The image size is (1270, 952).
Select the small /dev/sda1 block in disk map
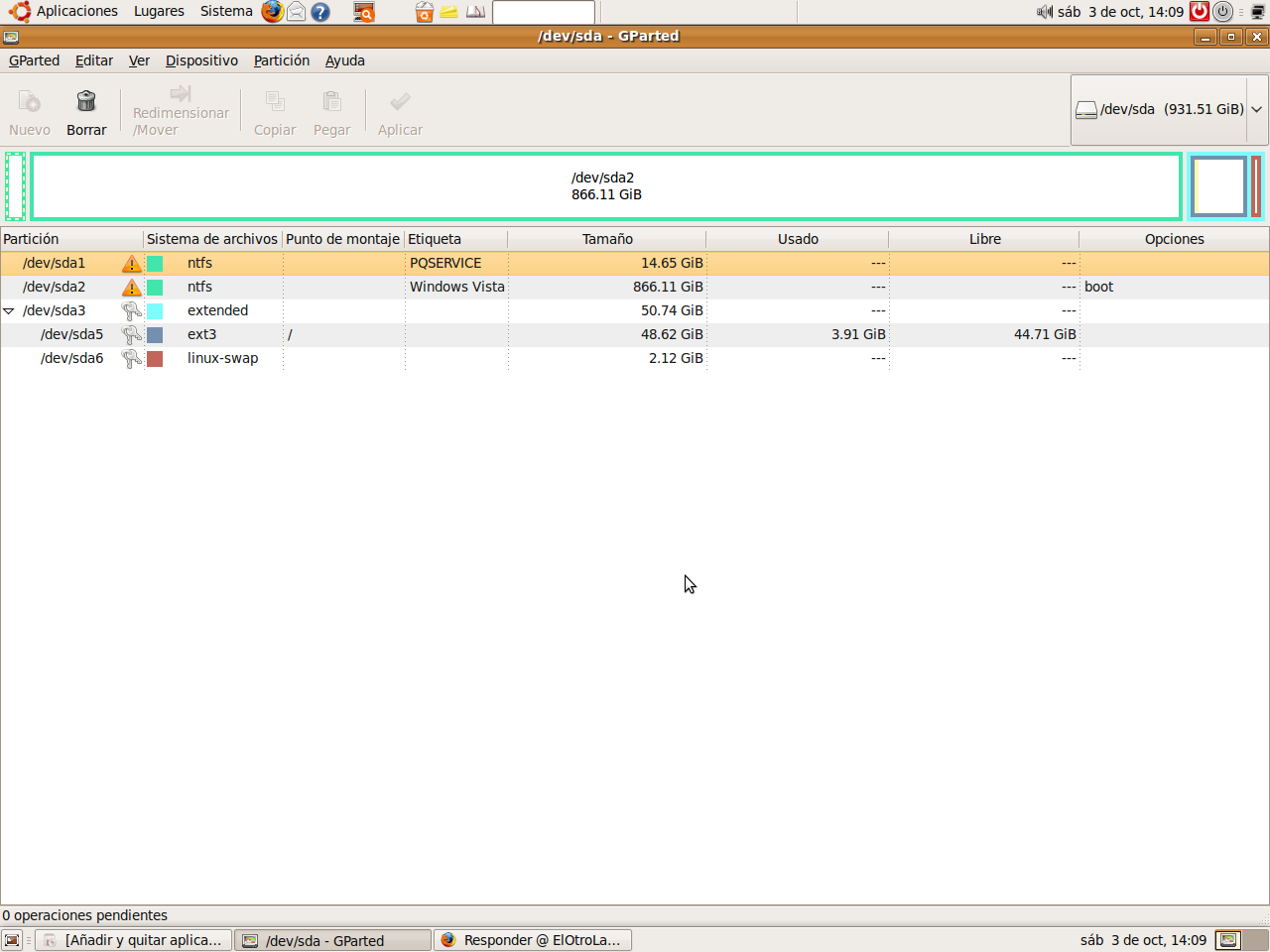coord(15,186)
